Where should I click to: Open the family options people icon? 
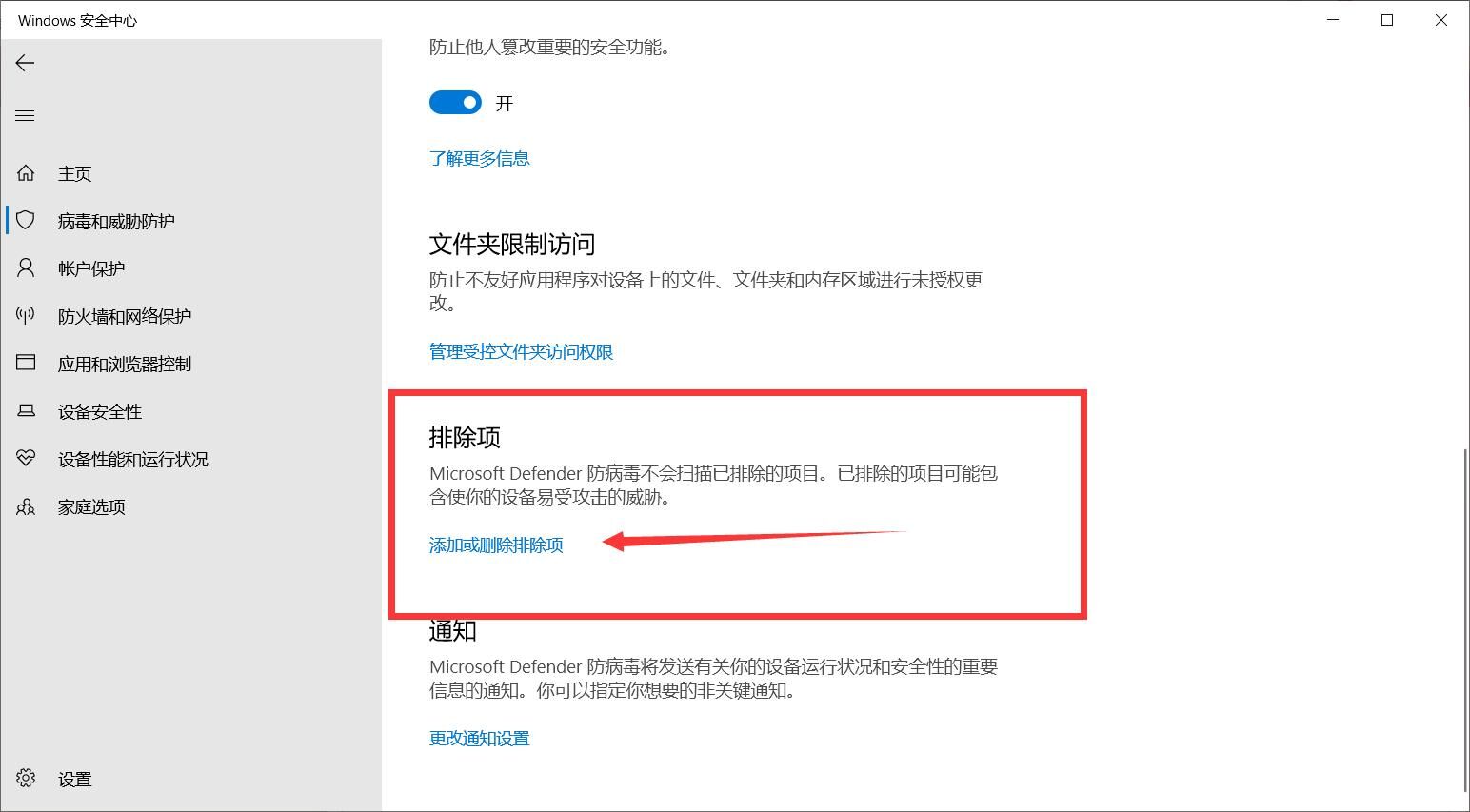26,506
